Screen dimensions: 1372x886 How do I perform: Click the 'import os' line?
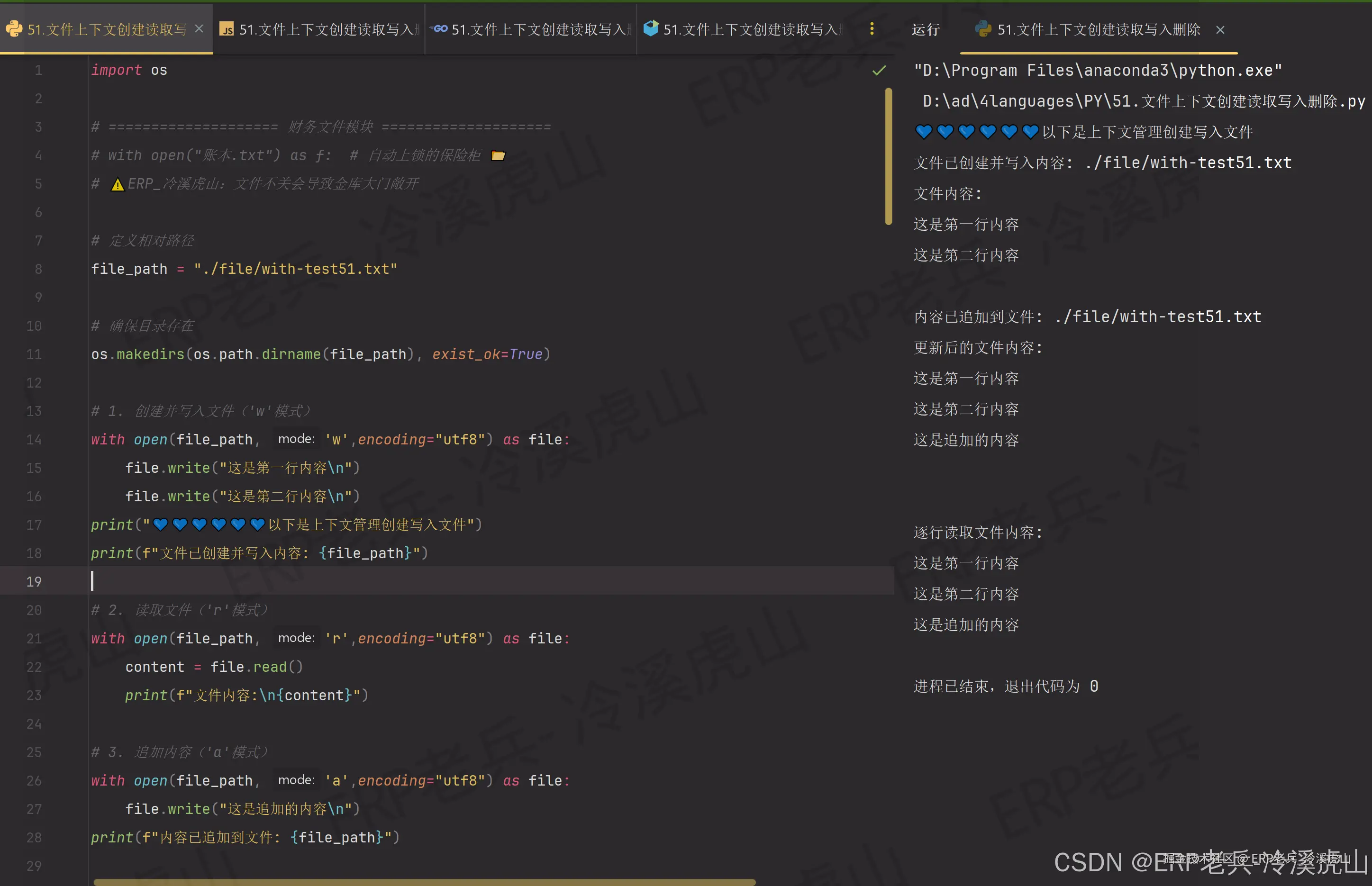(129, 70)
